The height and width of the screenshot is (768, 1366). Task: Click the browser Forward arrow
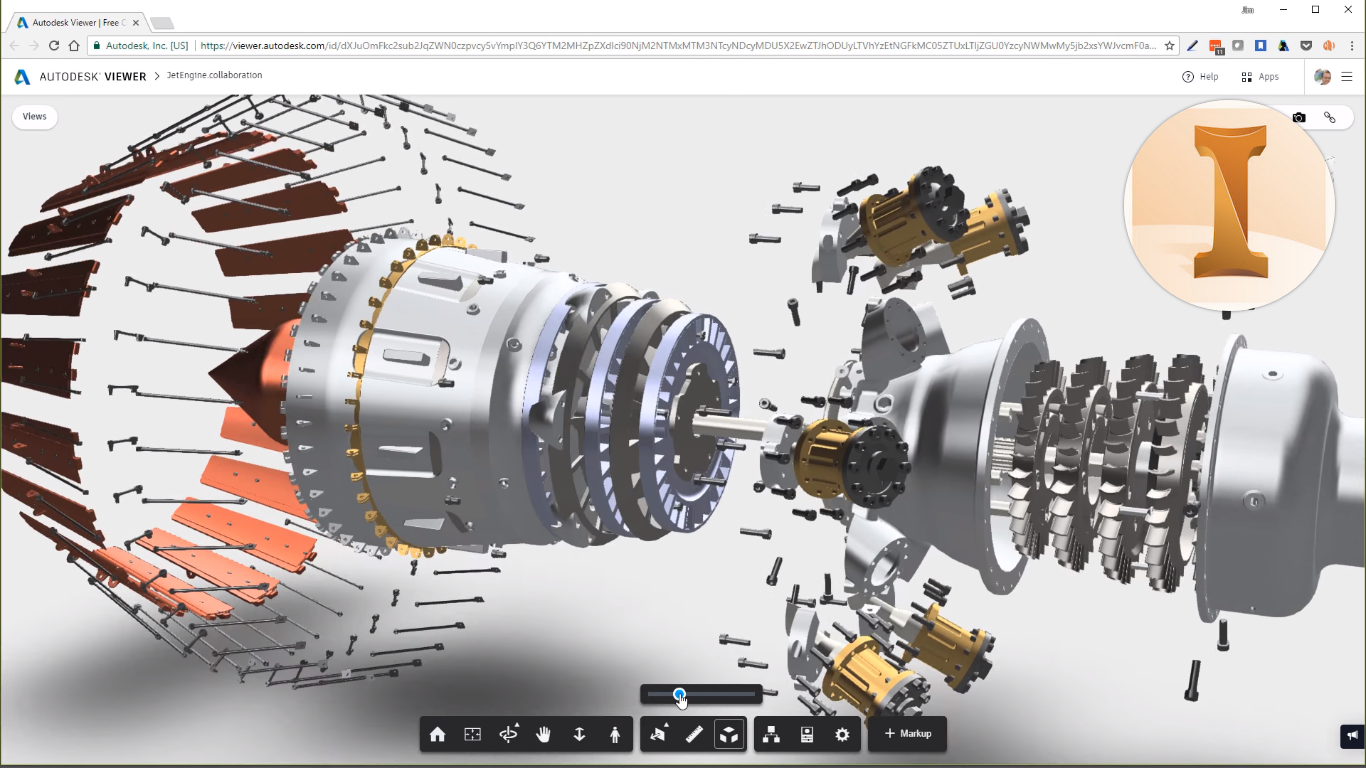point(34,46)
